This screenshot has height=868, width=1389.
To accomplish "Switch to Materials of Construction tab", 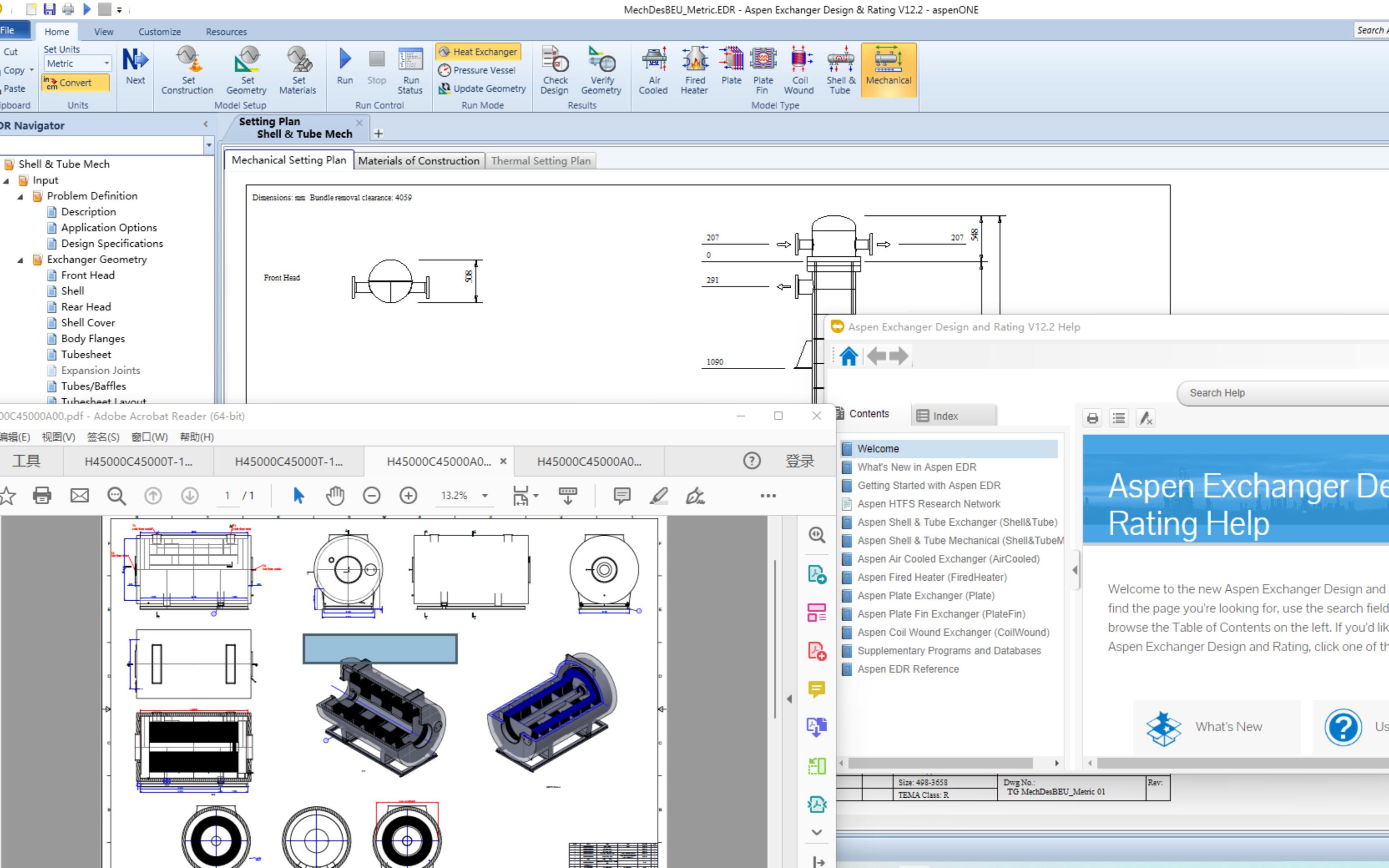I will pos(418,161).
